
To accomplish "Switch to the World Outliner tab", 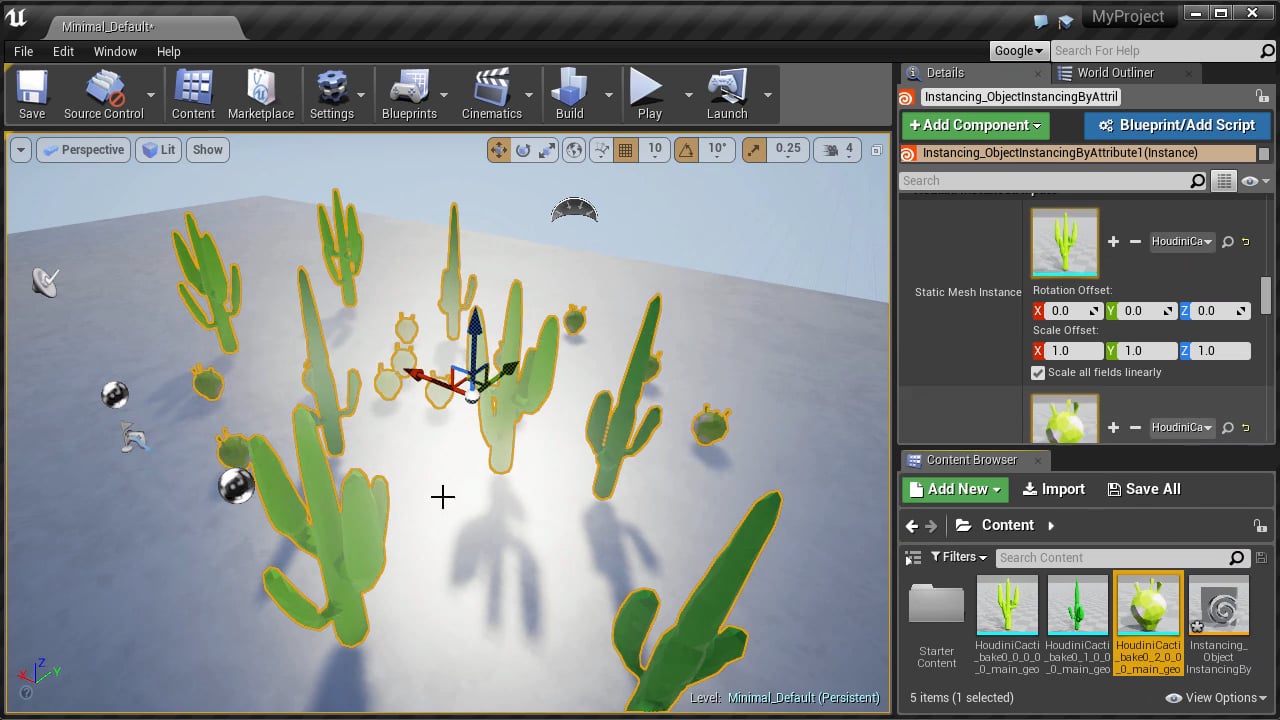I will tap(1115, 73).
